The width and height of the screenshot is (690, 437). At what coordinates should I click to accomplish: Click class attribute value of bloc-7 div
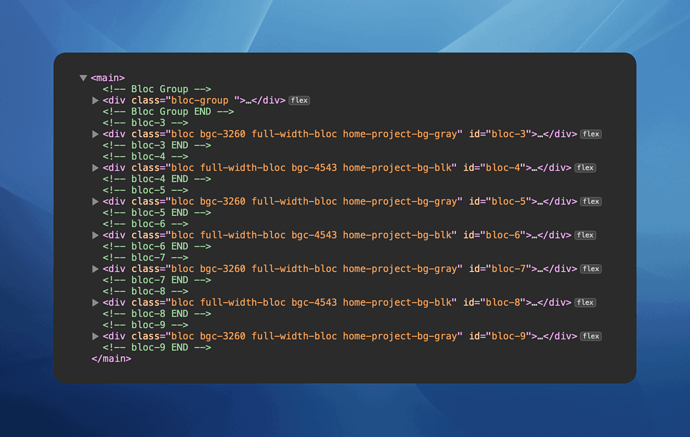tap(314, 269)
